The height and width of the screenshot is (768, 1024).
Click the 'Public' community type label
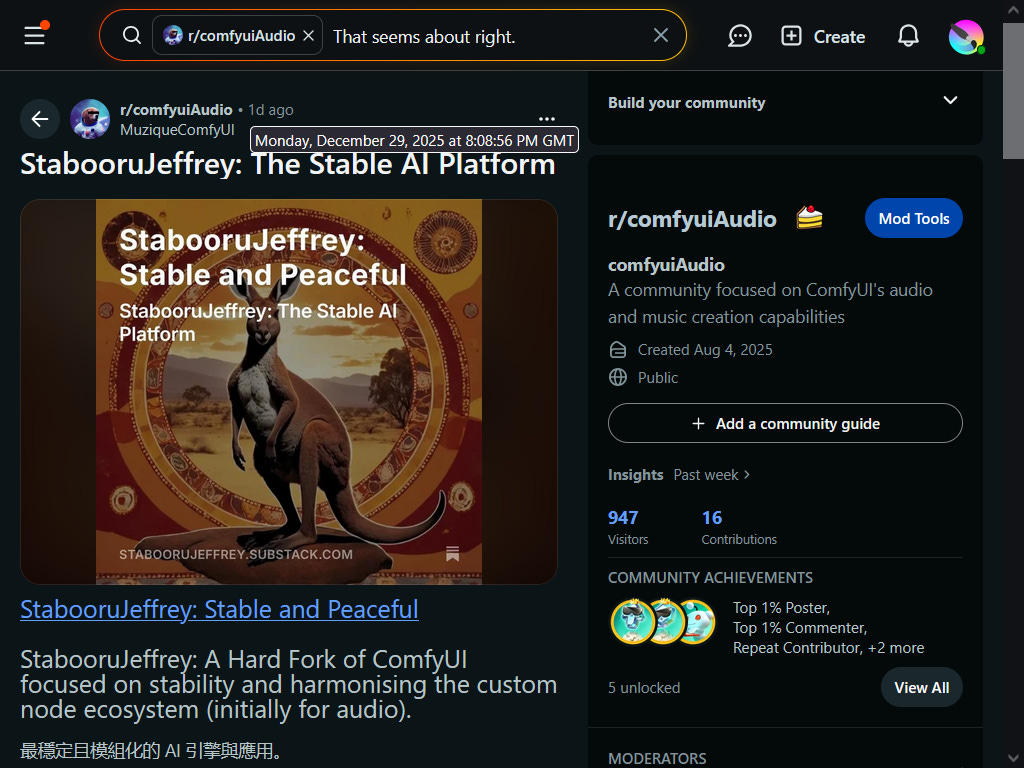tap(658, 377)
